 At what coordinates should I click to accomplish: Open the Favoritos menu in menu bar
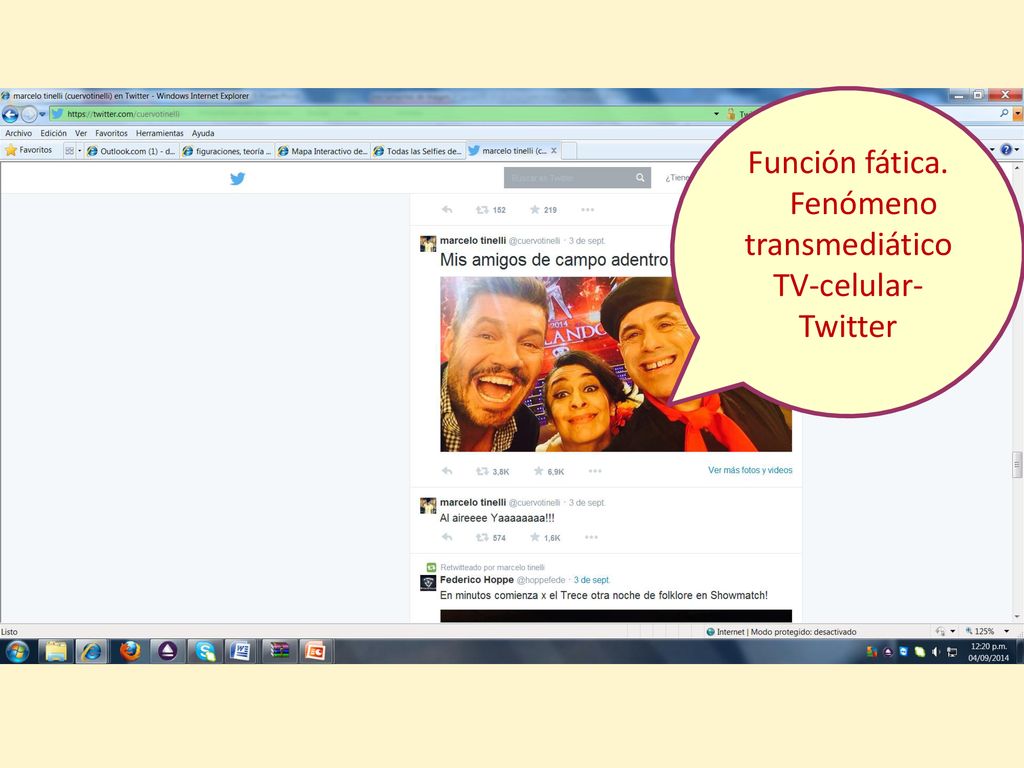[111, 133]
